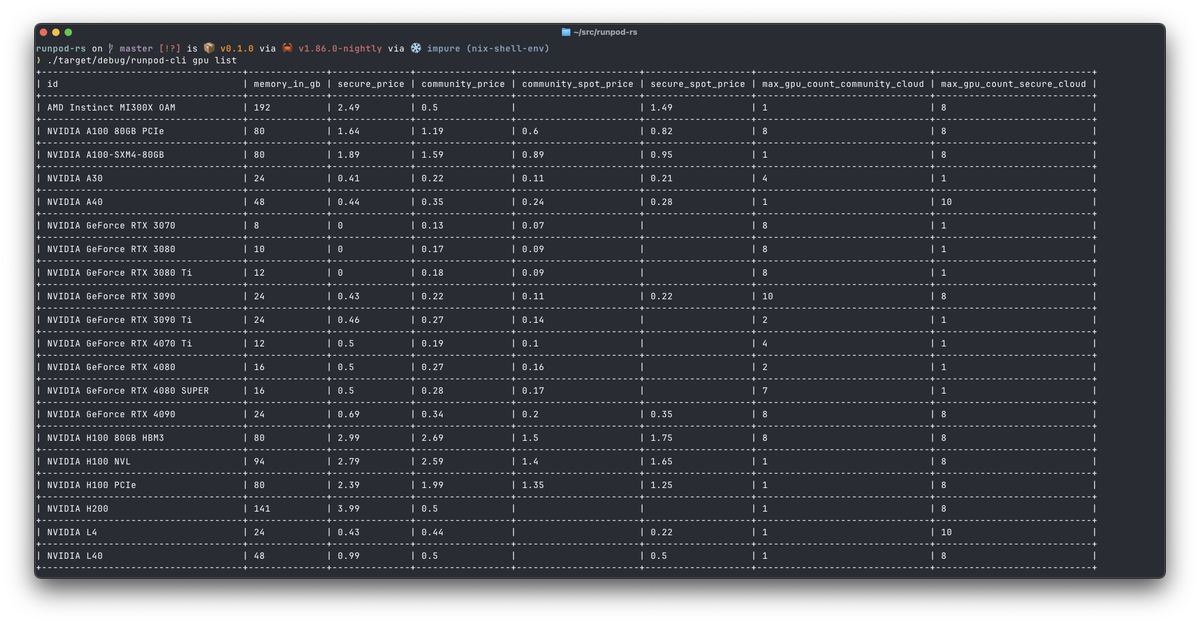Select the NVIDIA GeForce RTX 3070 id
The width and height of the screenshot is (1200, 624).
111,225
